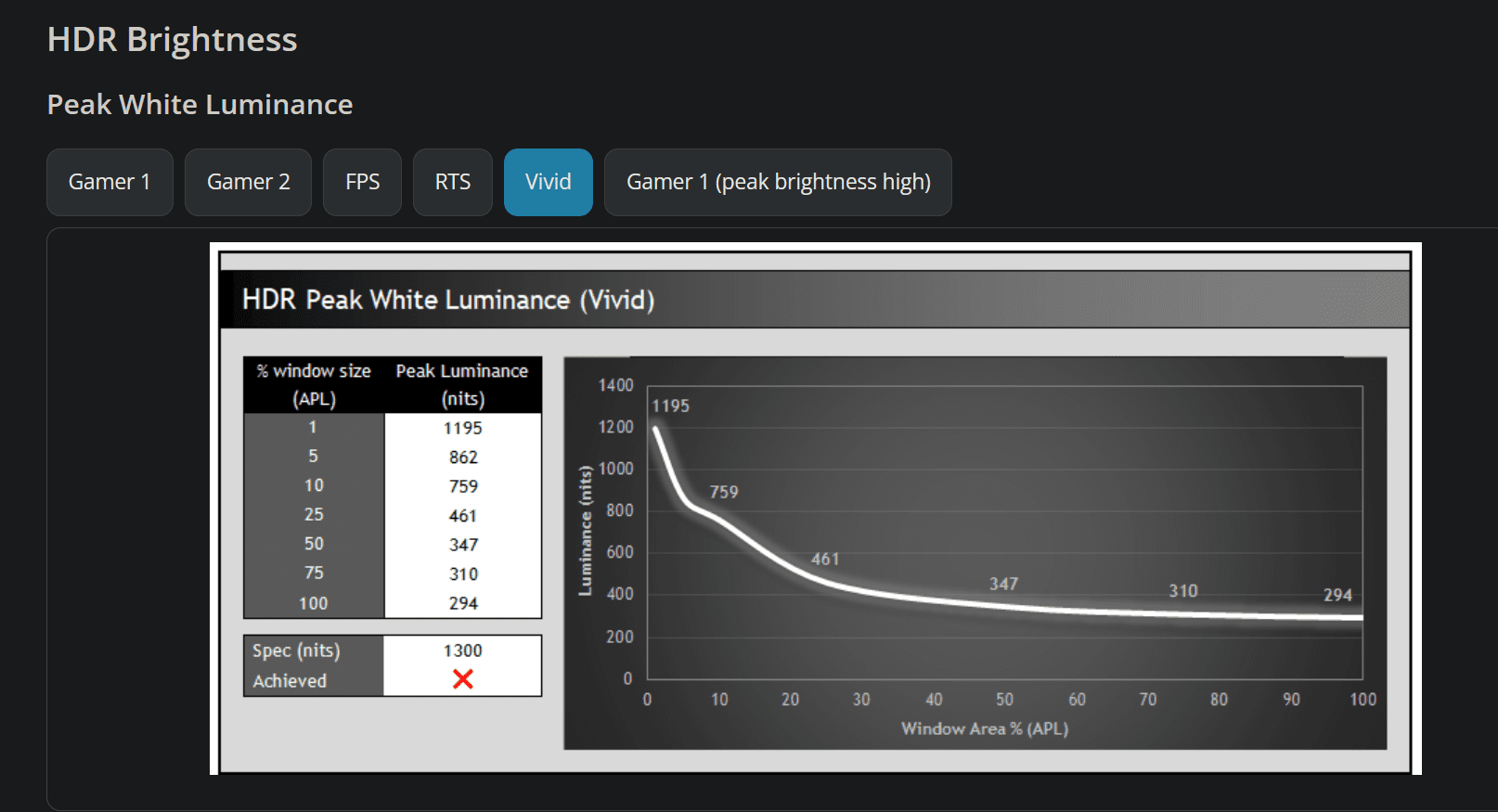The width and height of the screenshot is (1498, 812).
Task: Click the 294 data label on graph
Action: 1337,595
